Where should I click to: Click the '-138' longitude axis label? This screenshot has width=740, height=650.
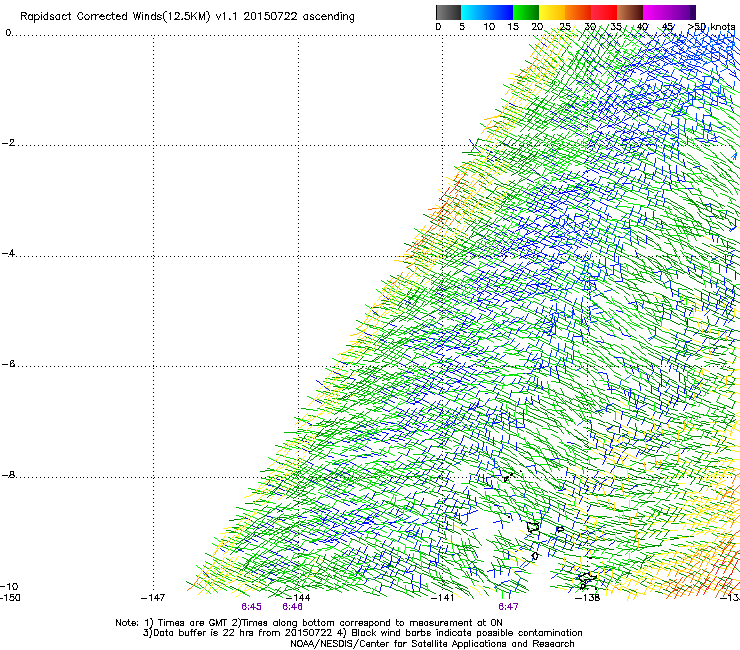click(x=588, y=598)
